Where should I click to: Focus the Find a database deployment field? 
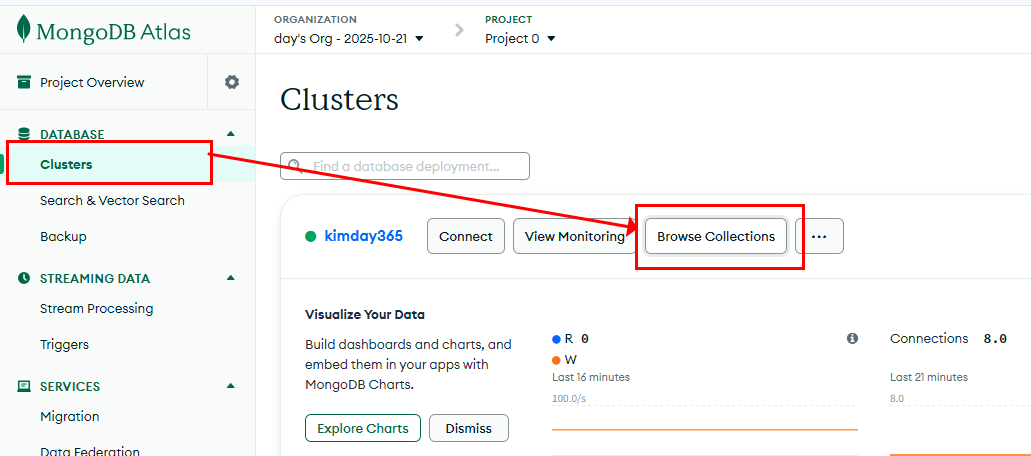coord(405,166)
